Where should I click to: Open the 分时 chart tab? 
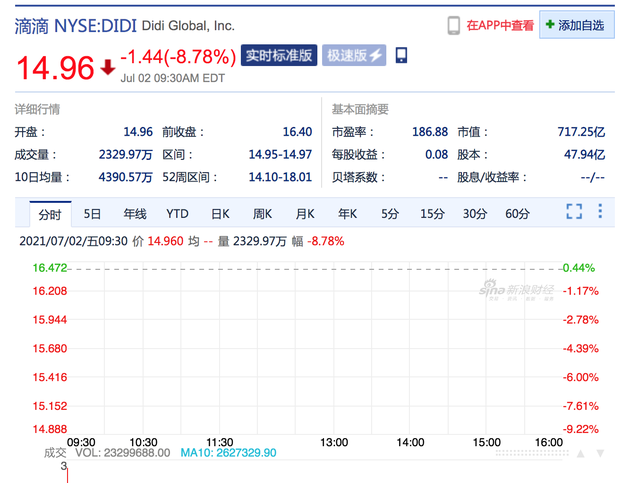pos(50,214)
